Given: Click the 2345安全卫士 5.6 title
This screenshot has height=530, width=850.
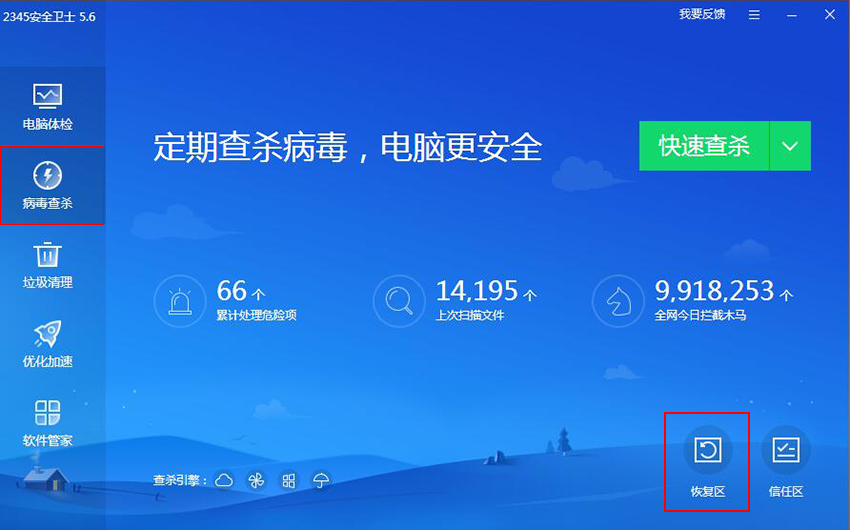Looking at the screenshot, I should point(49,17).
